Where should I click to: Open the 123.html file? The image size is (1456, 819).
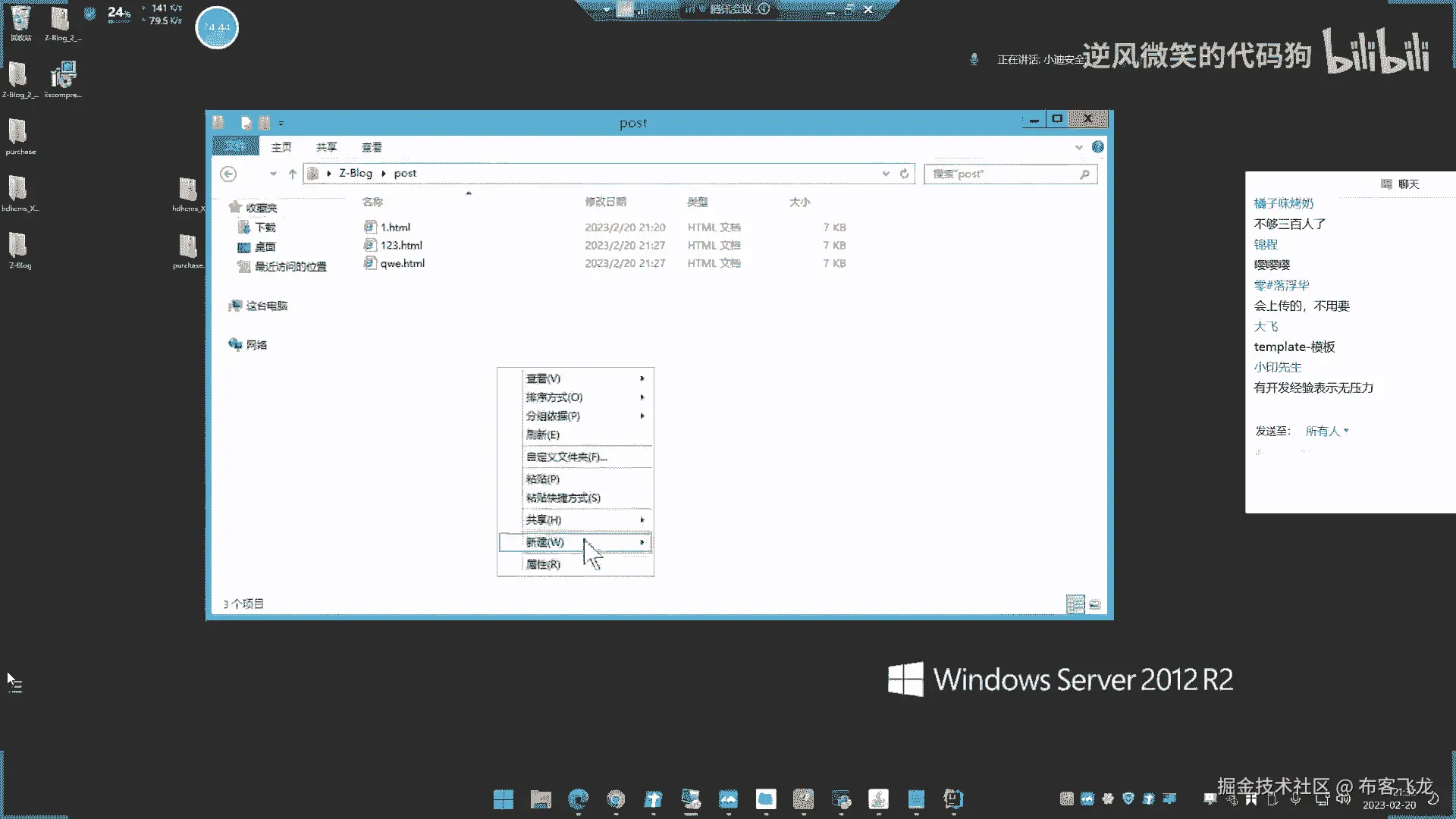(401, 245)
